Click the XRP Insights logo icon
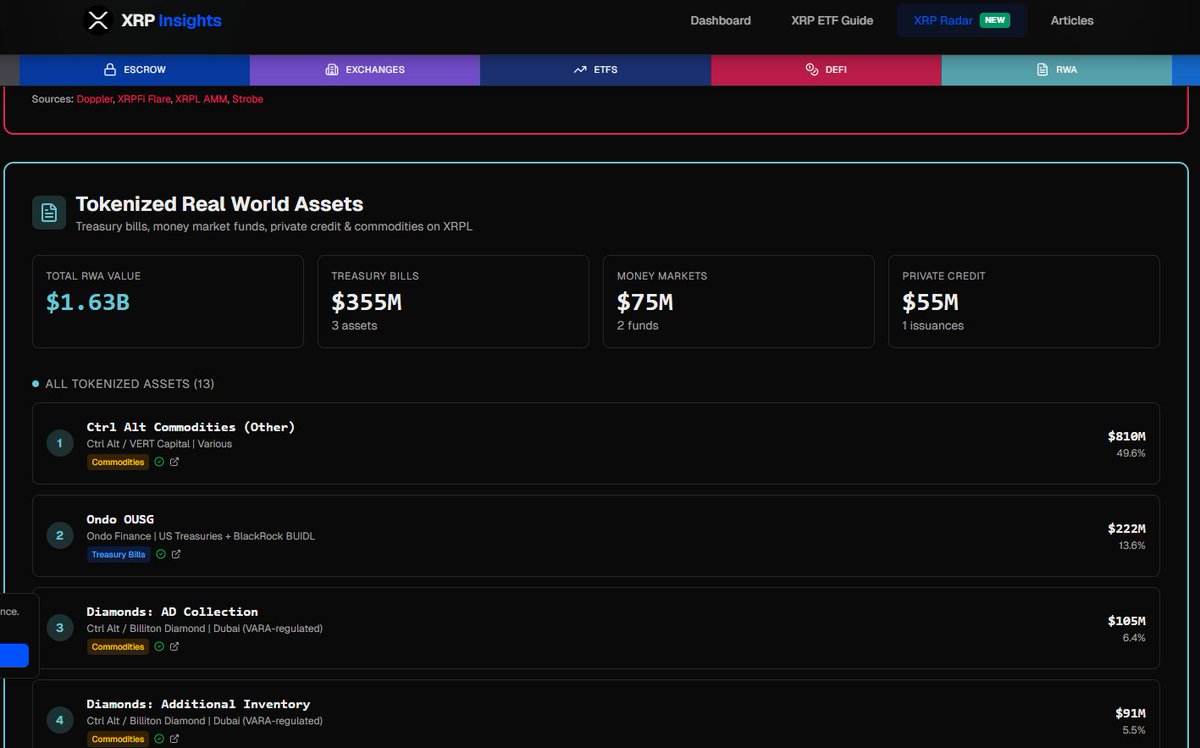Viewport: 1200px width, 748px height. point(98,21)
